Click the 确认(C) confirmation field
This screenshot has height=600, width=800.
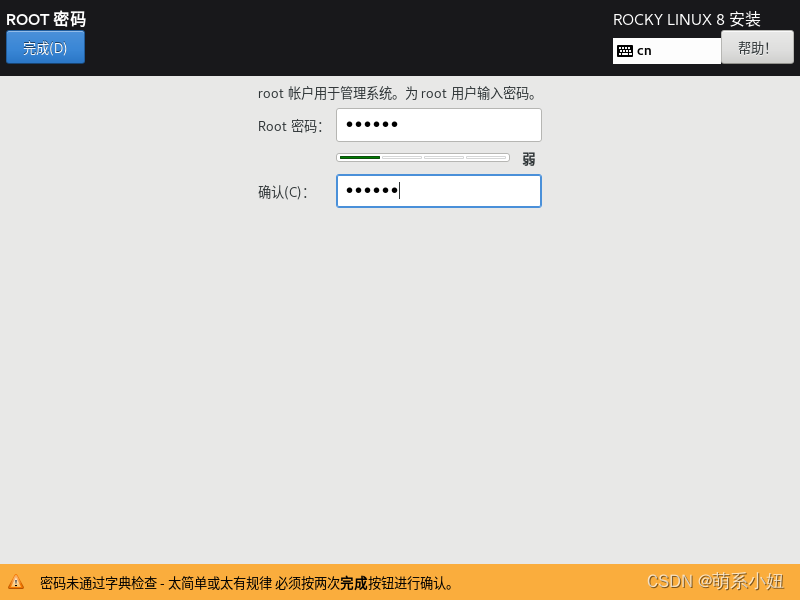point(438,191)
